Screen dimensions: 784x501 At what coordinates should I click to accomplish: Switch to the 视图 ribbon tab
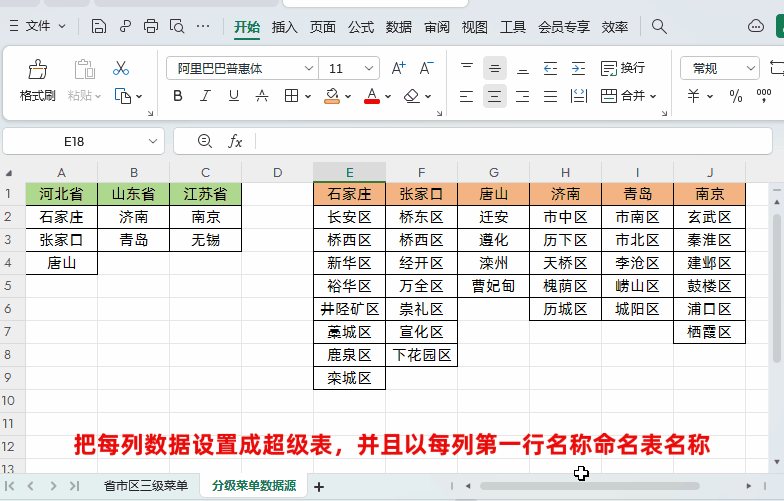click(474, 26)
